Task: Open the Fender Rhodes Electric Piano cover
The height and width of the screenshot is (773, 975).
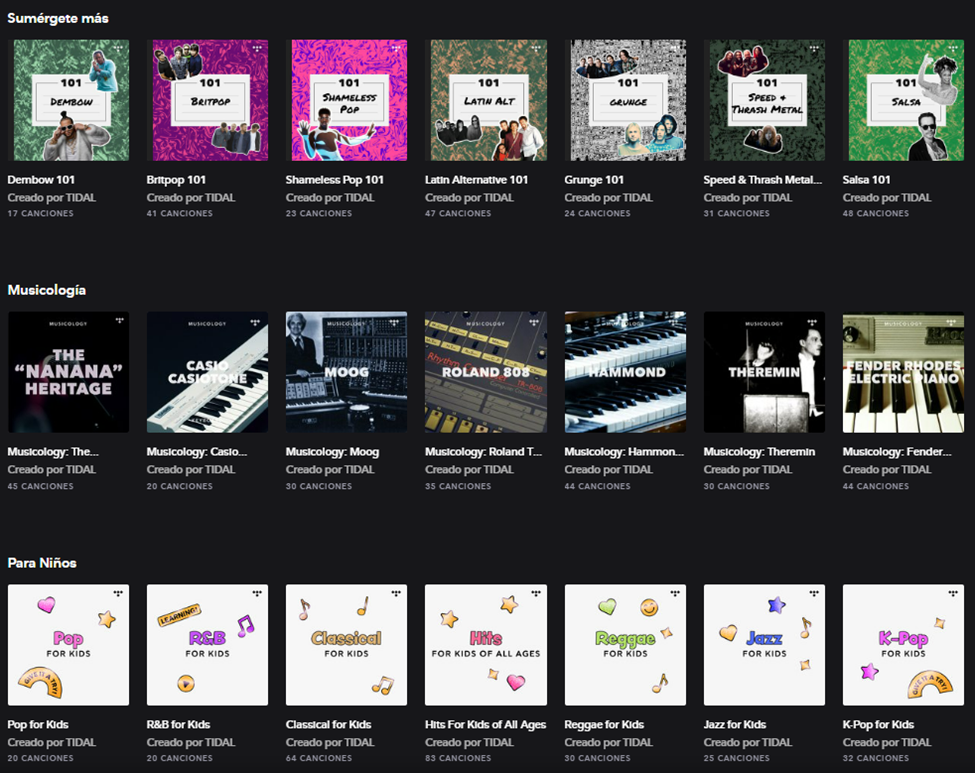Action: [x=904, y=372]
